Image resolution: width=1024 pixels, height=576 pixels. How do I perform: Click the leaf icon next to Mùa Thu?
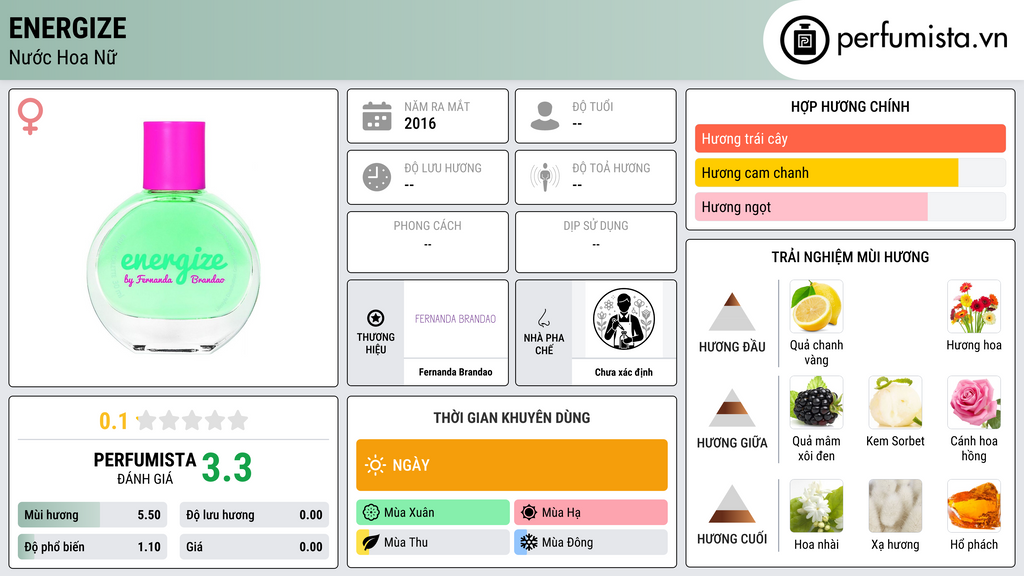tap(371, 542)
